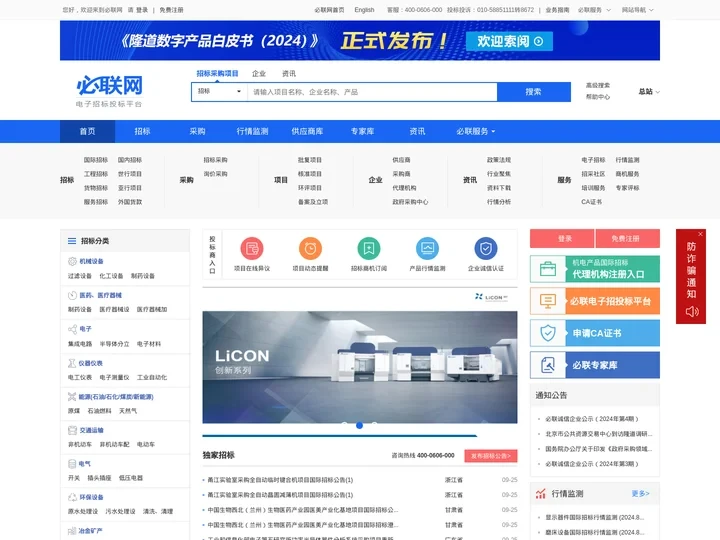Screen dimensions: 720x540
Task: Switch to the 企业 search tab
Action: [x=259, y=73]
